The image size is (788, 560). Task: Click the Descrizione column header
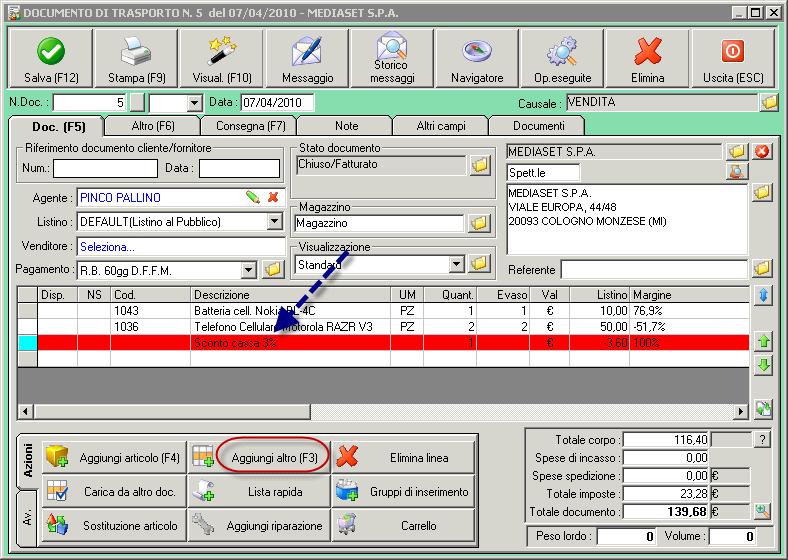290,295
